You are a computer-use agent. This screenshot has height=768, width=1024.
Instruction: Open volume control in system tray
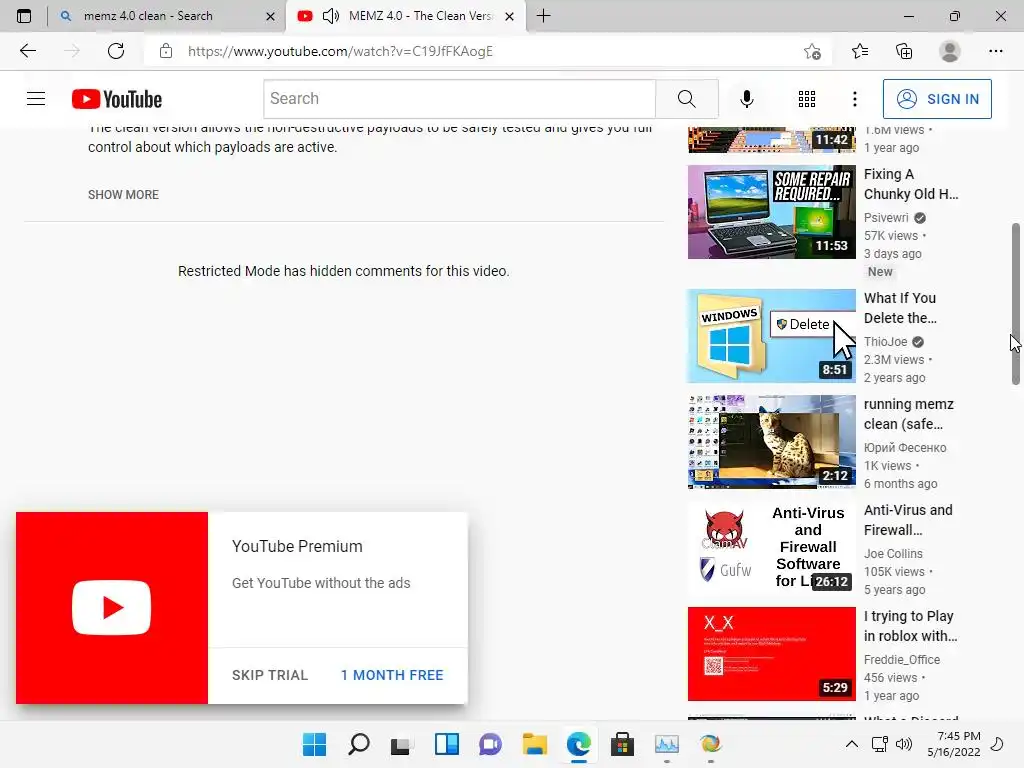(904, 744)
